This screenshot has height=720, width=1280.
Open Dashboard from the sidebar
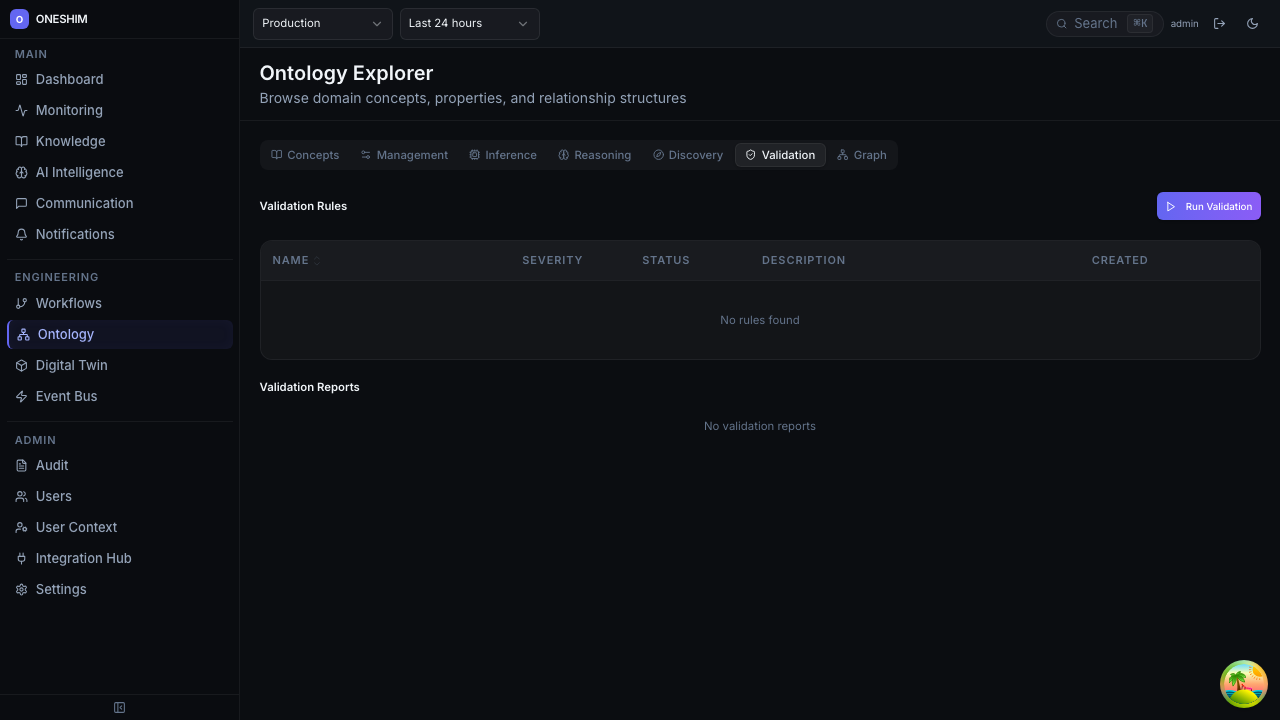(x=69, y=79)
